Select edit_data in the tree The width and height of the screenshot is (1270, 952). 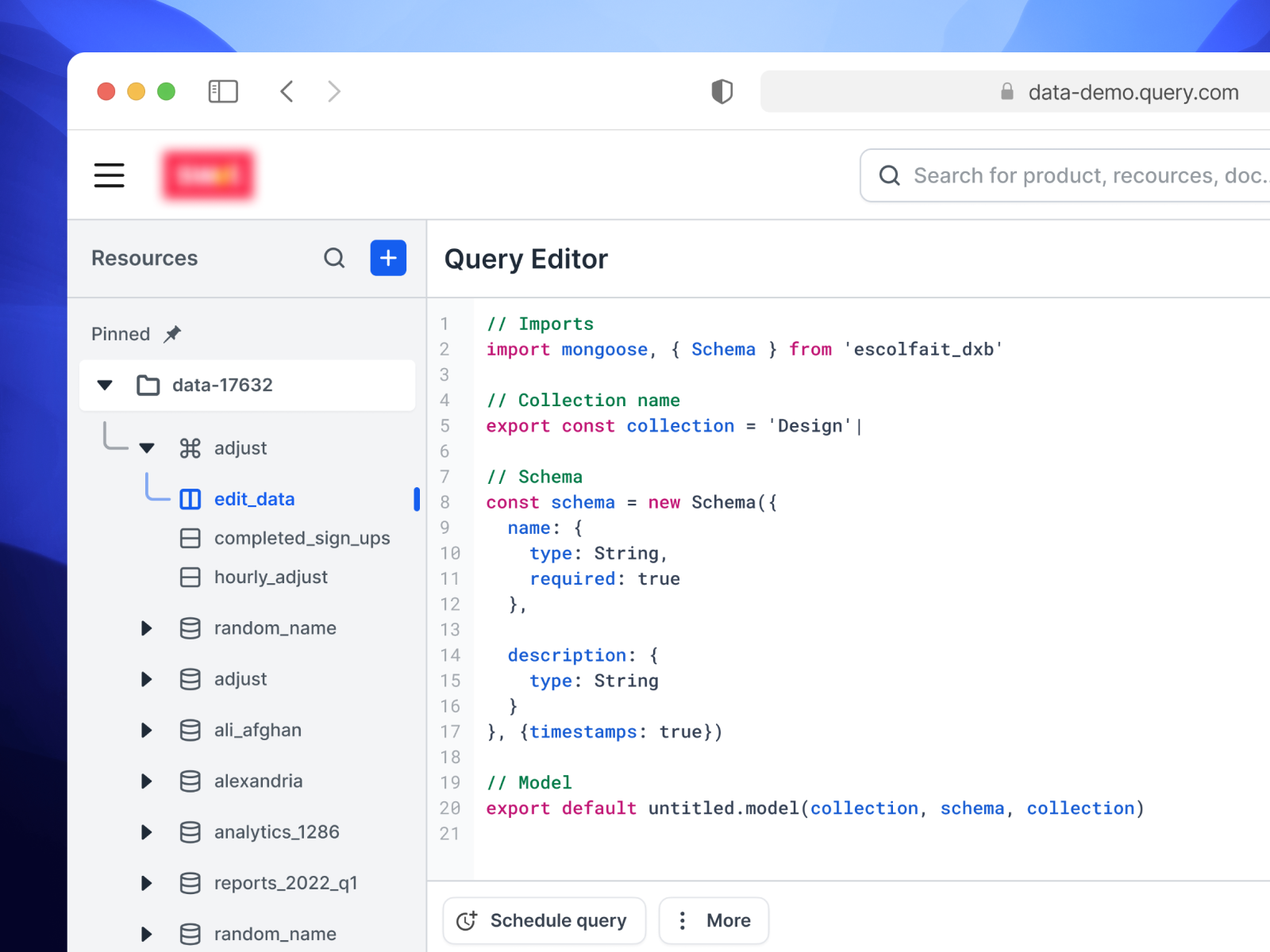pyautogui.click(x=254, y=499)
